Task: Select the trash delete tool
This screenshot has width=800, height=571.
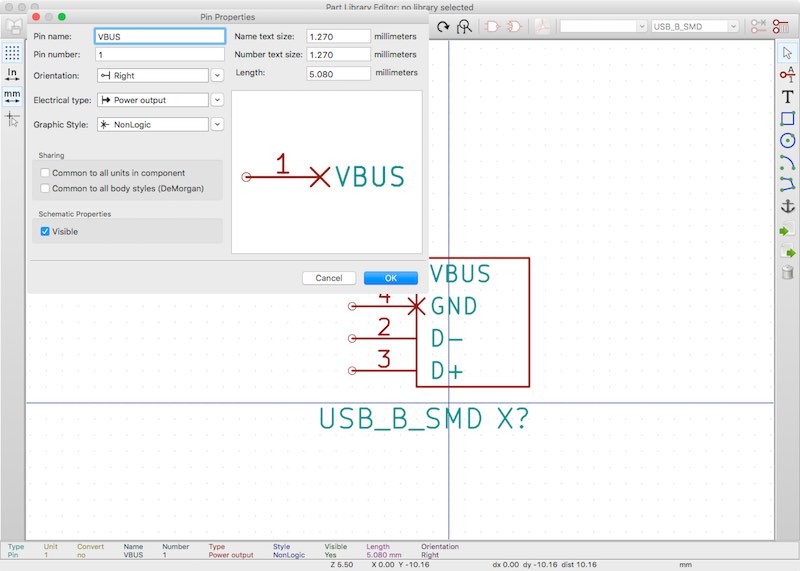Action: click(x=787, y=272)
